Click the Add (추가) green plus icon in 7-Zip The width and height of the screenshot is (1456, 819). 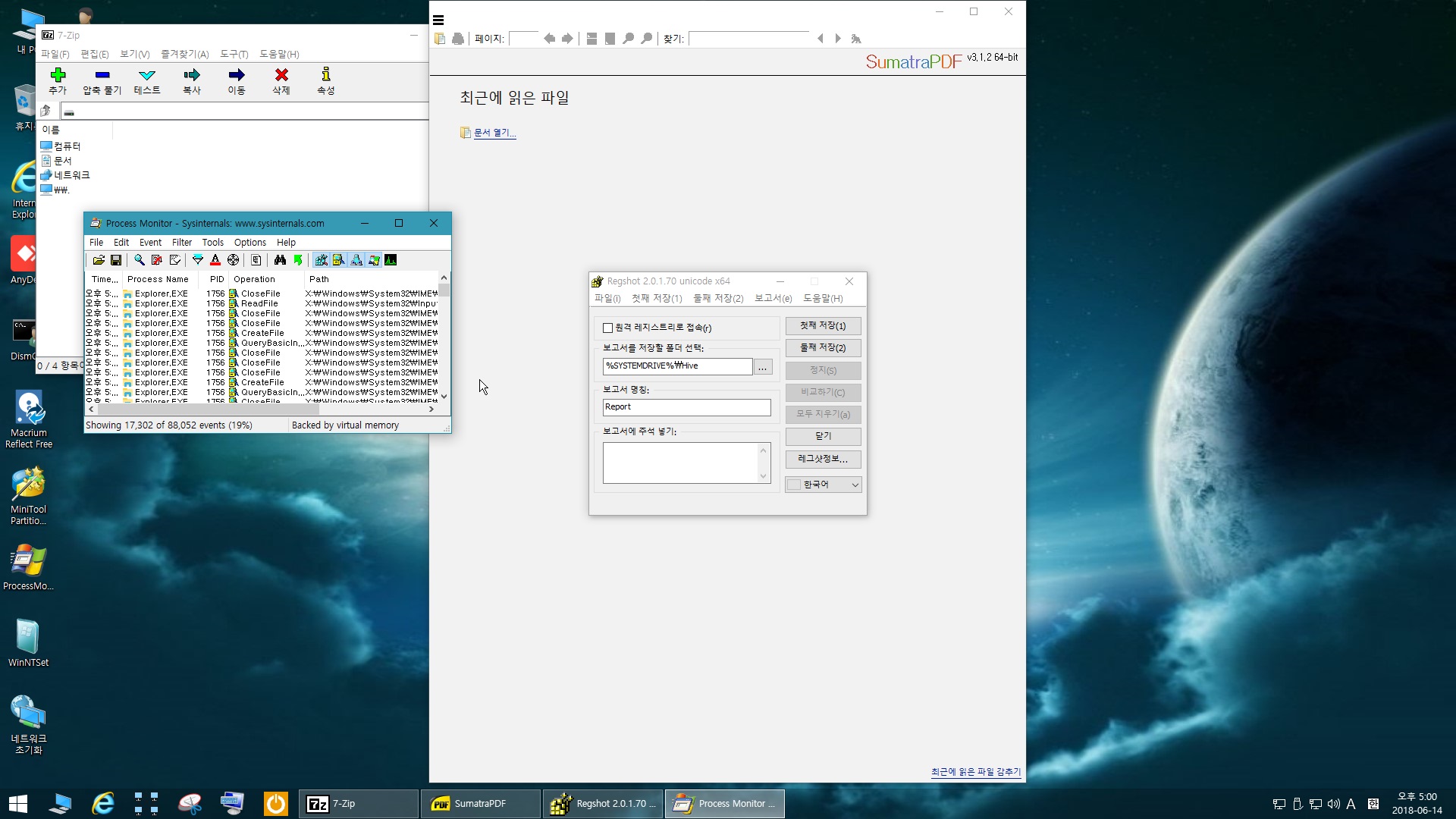point(58,75)
